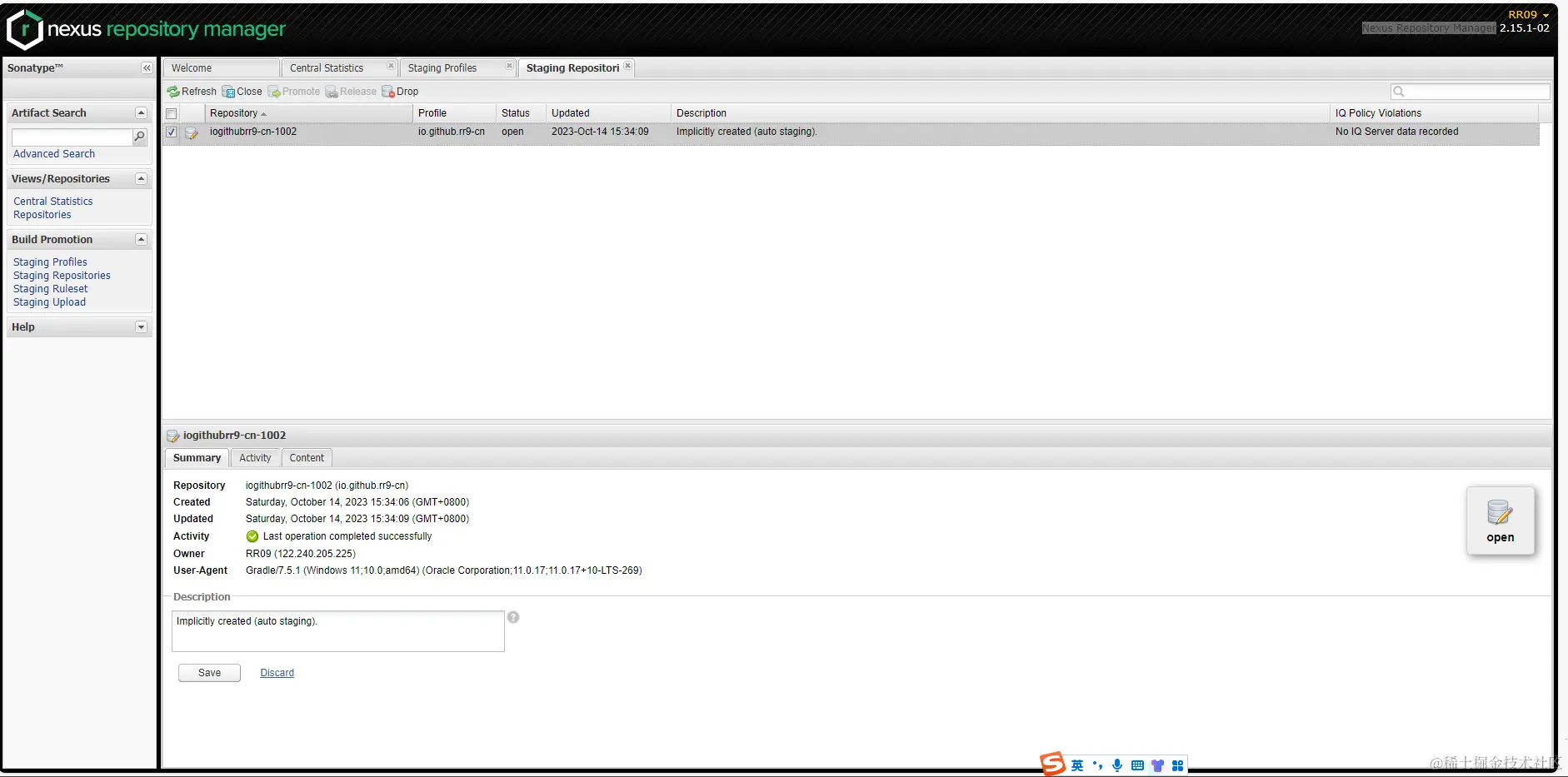
Task: Open the Sogou soft keyboard icon
Action: pyautogui.click(x=1137, y=765)
